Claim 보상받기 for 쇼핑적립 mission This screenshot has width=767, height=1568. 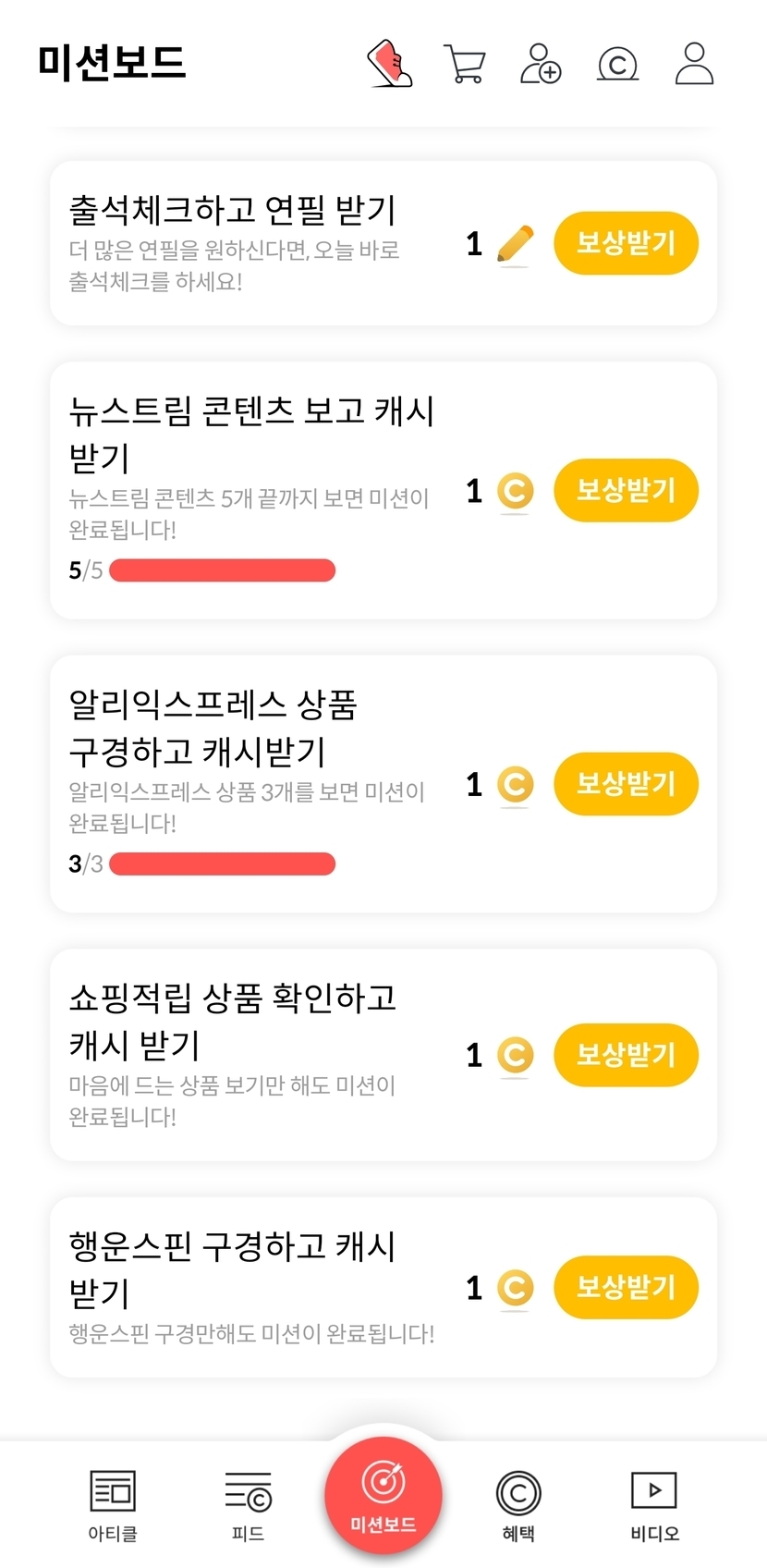click(x=626, y=1055)
